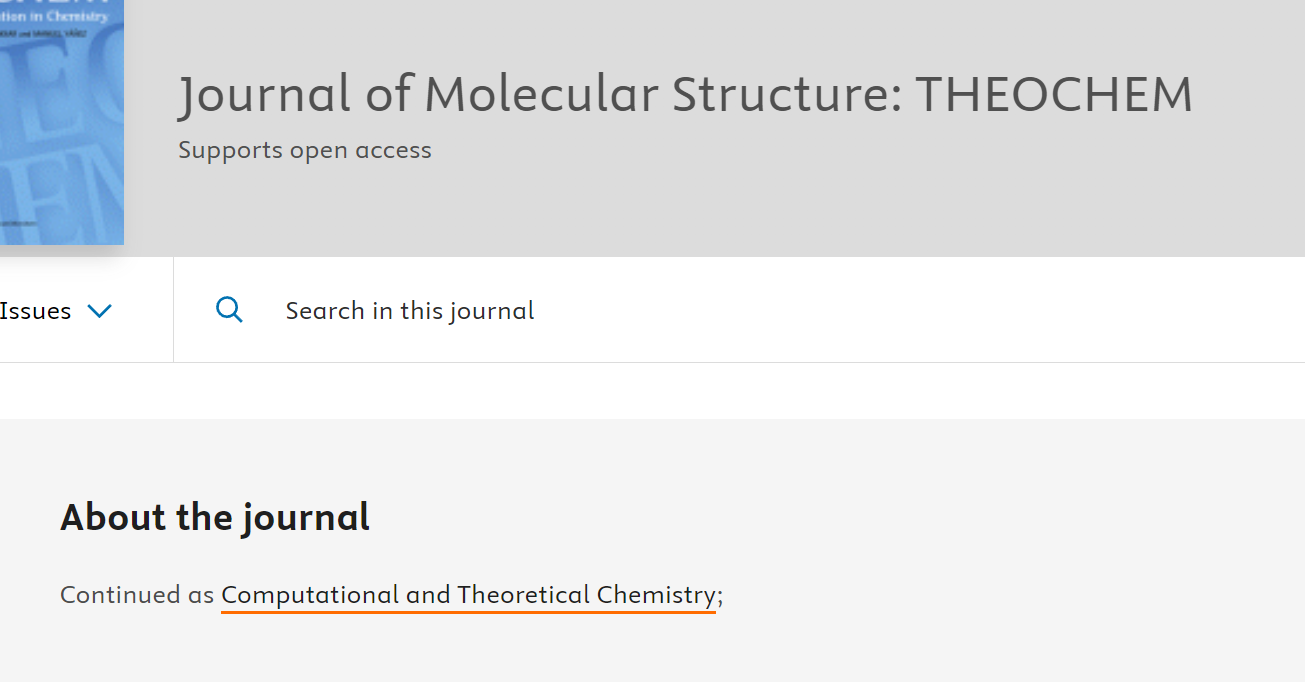Open the Issues menu
Image resolution: width=1305 pixels, height=687 pixels.
[55, 311]
